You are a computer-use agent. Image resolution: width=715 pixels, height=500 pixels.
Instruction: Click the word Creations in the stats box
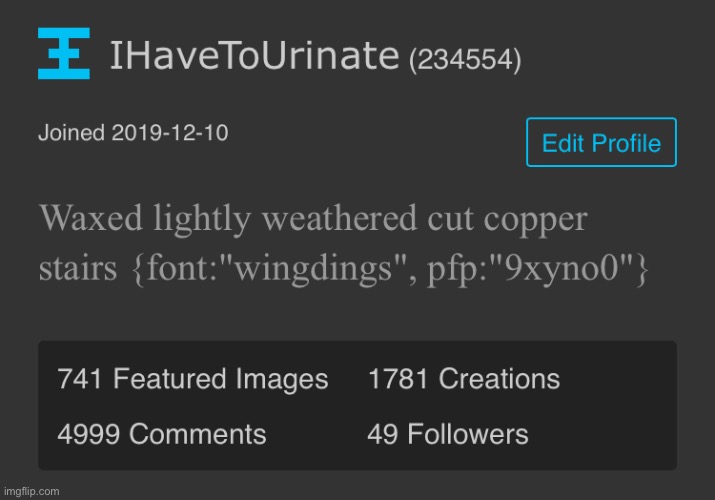[x=499, y=379]
